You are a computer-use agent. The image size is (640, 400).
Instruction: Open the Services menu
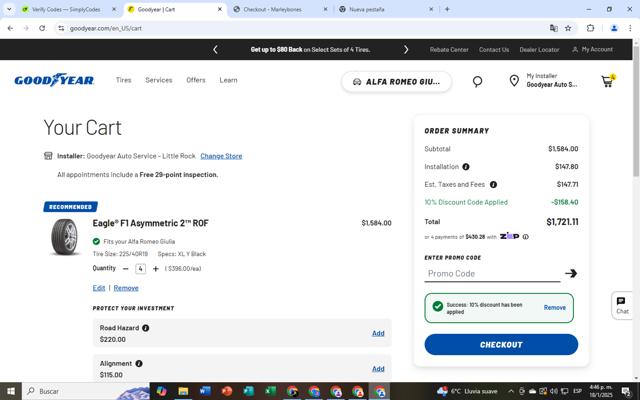pyautogui.click(x=158, y=80)
